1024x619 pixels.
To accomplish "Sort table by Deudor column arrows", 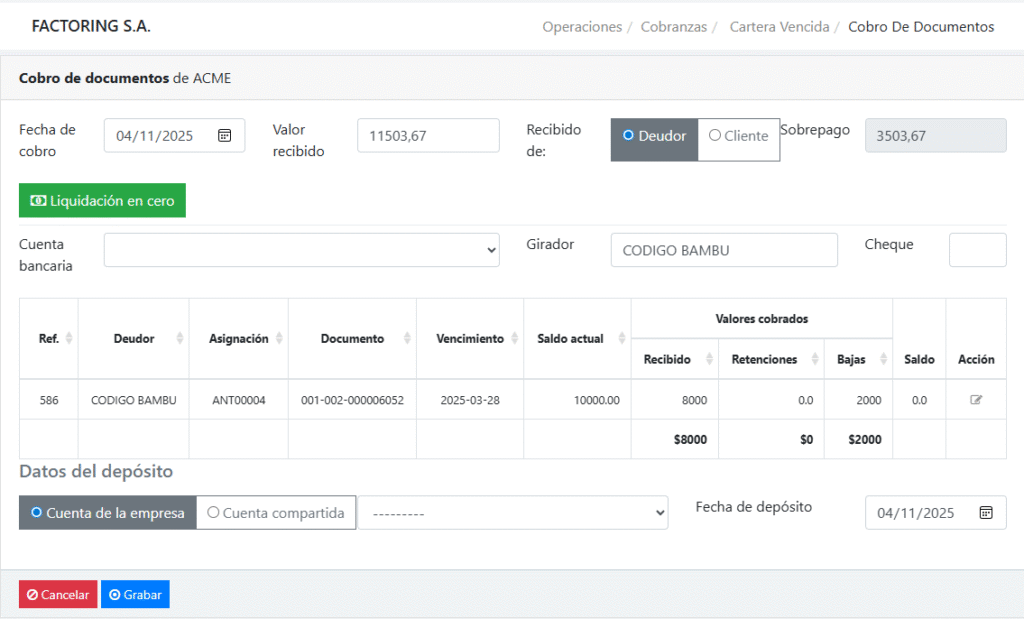I will [x=180, y=339].
